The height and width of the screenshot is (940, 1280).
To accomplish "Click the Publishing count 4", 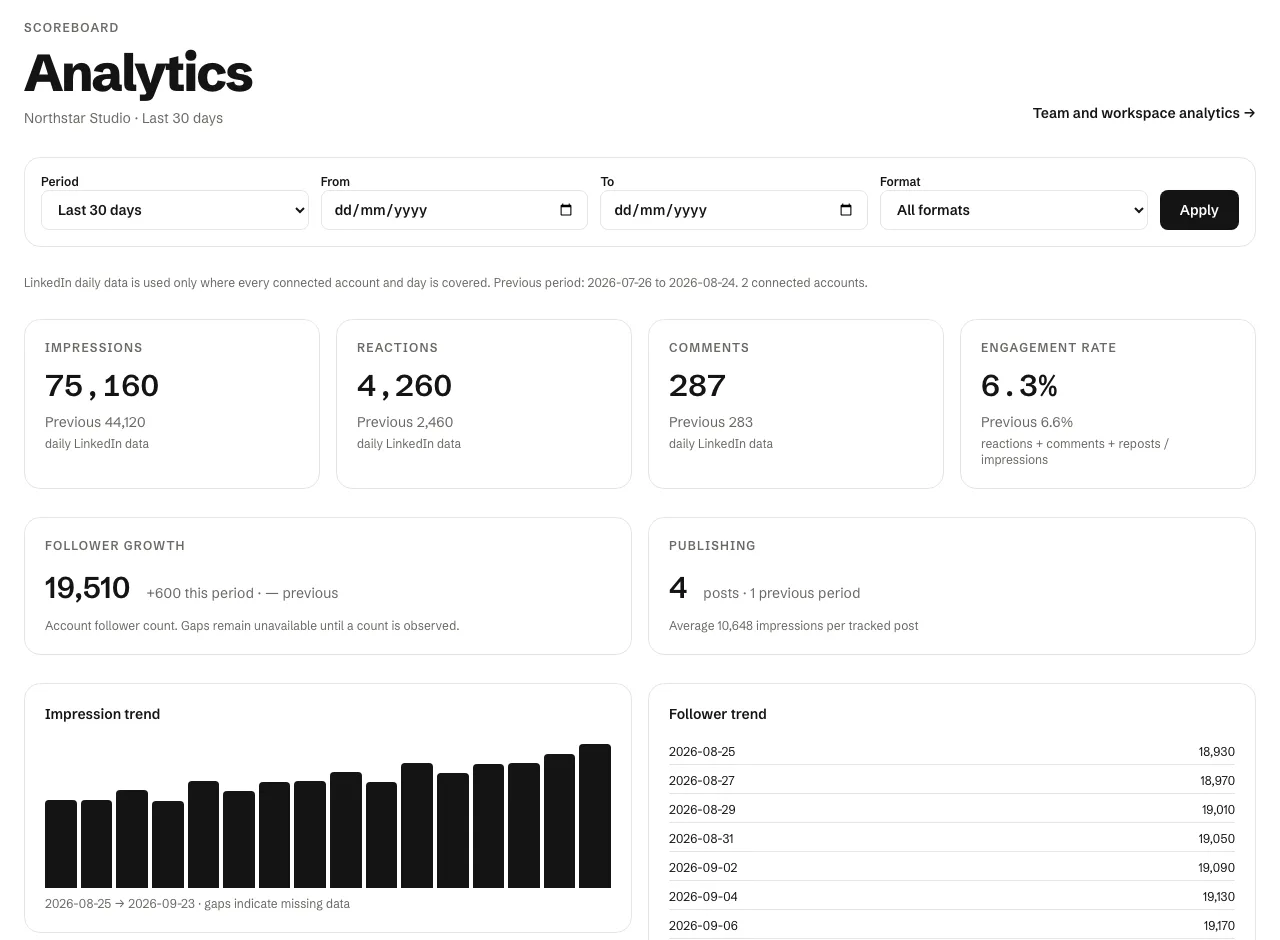I will pyautogui.click(x=678, y=588).
